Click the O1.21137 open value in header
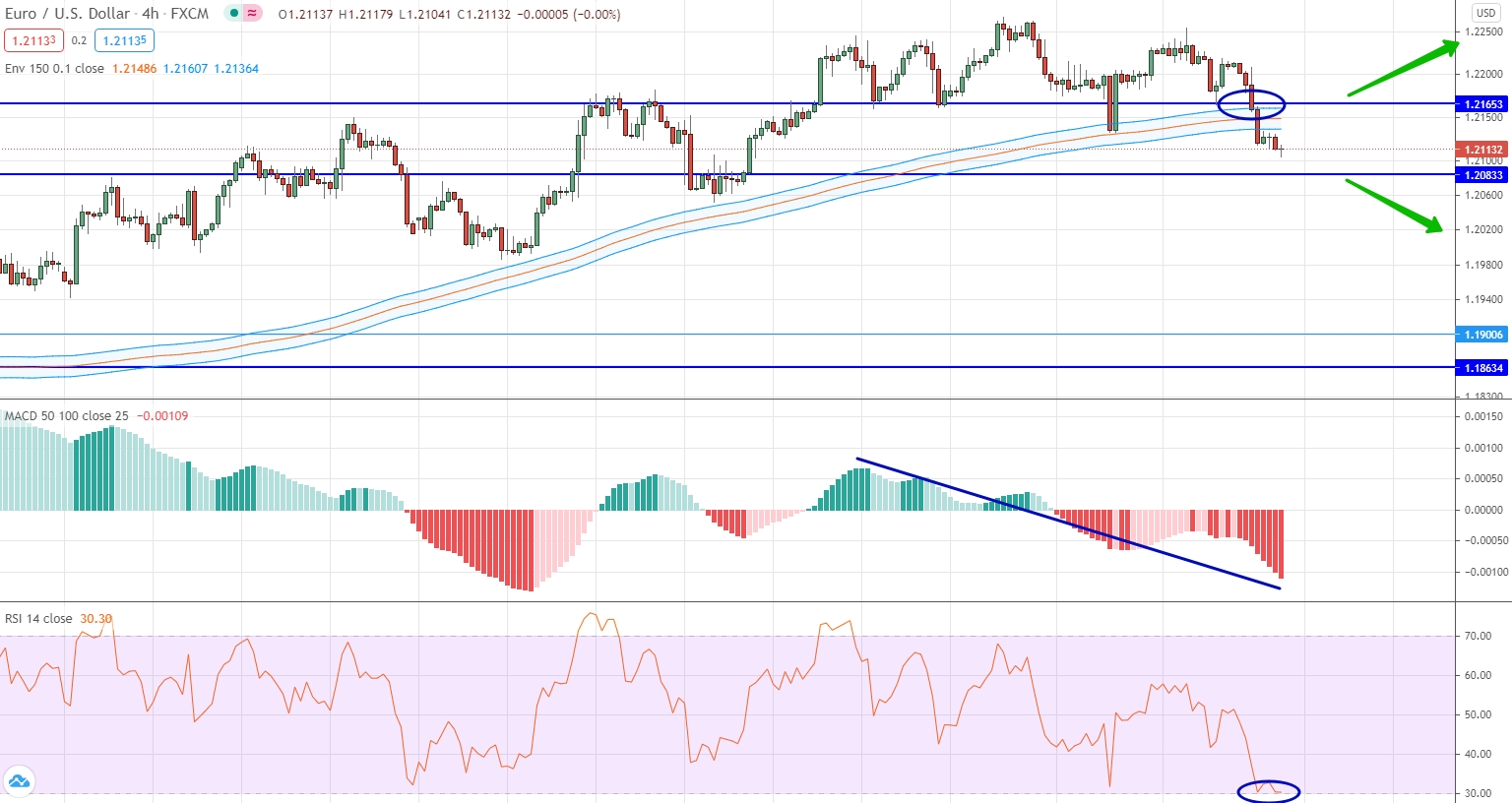The height and width of the screenshot is (803, 1512). (305, 15)
